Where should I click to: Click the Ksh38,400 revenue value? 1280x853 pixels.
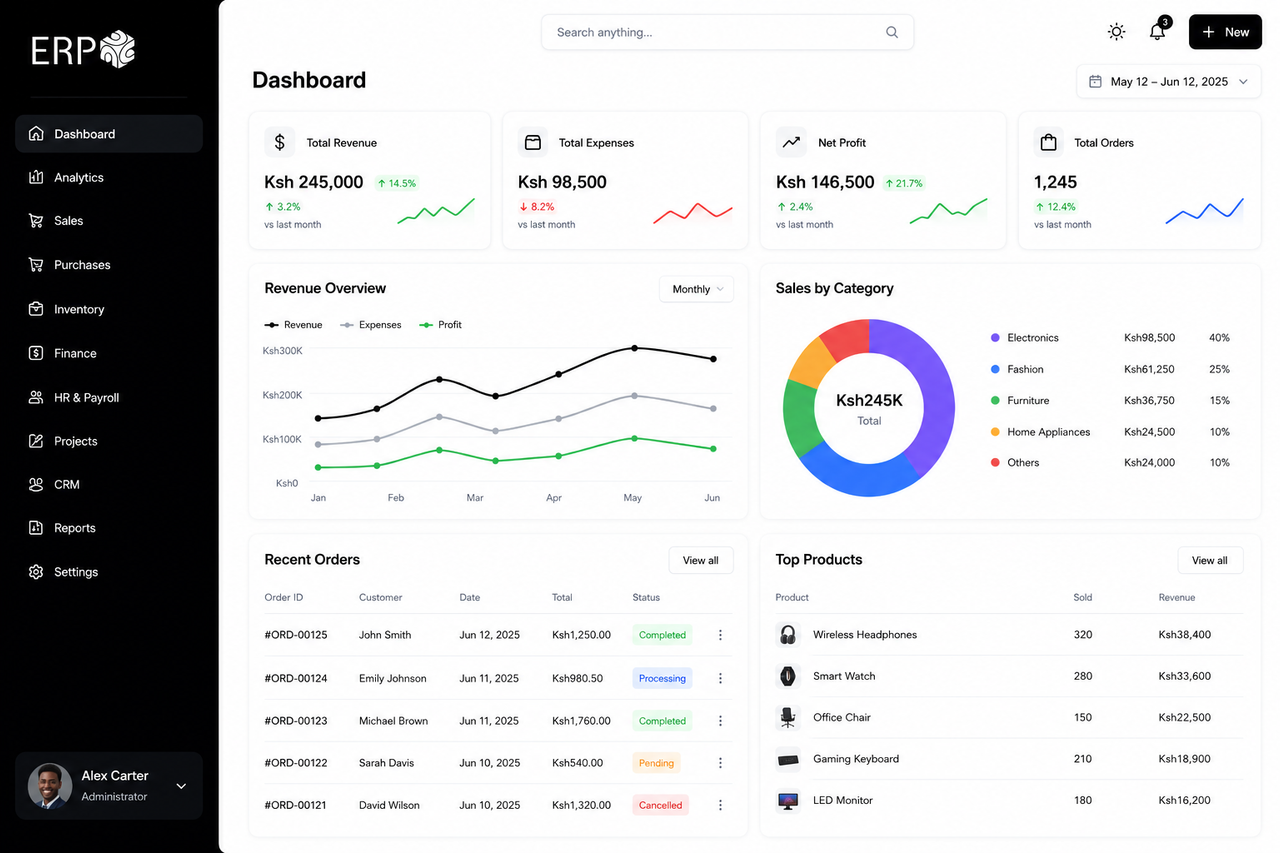pyautogui.click(x=1185, y=635)
